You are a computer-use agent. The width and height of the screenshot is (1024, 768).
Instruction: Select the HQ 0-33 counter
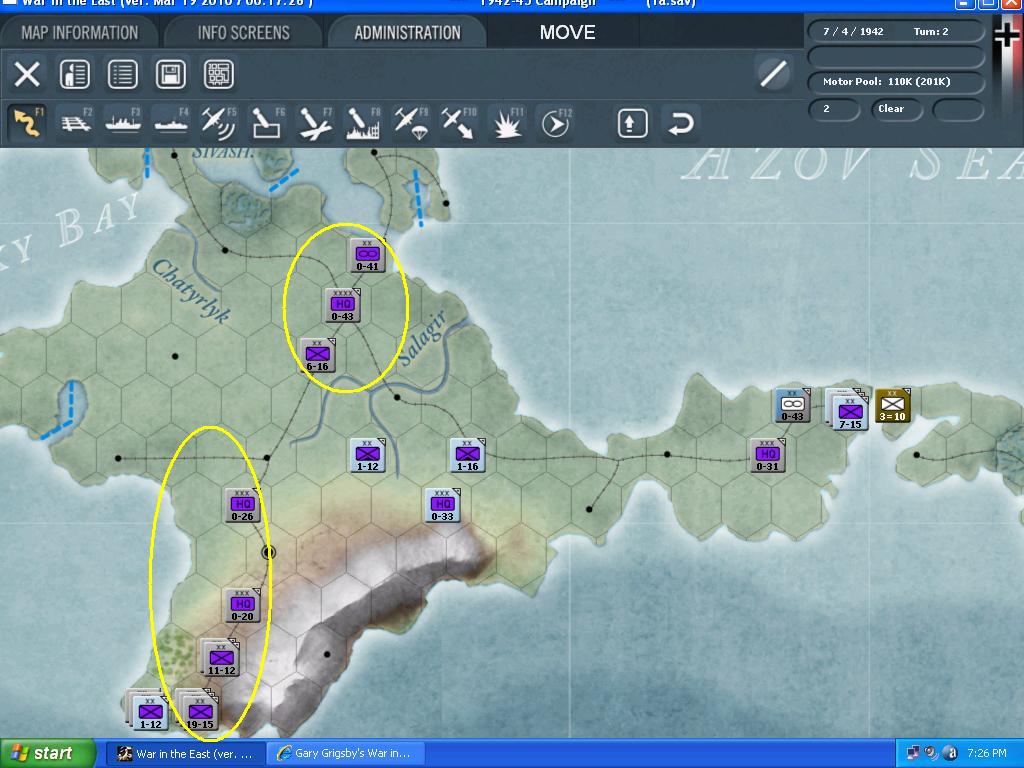click(x=443, y=505)
